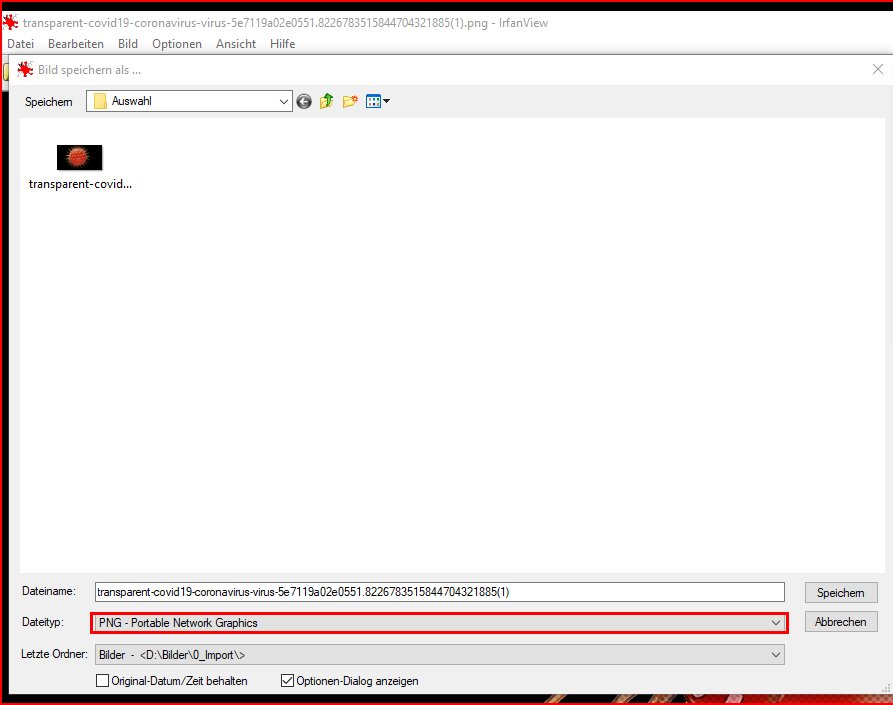Enable Original-Datum/Zeit behalten checkbox
The image size is (893, 705).
[x=103, y=681]
